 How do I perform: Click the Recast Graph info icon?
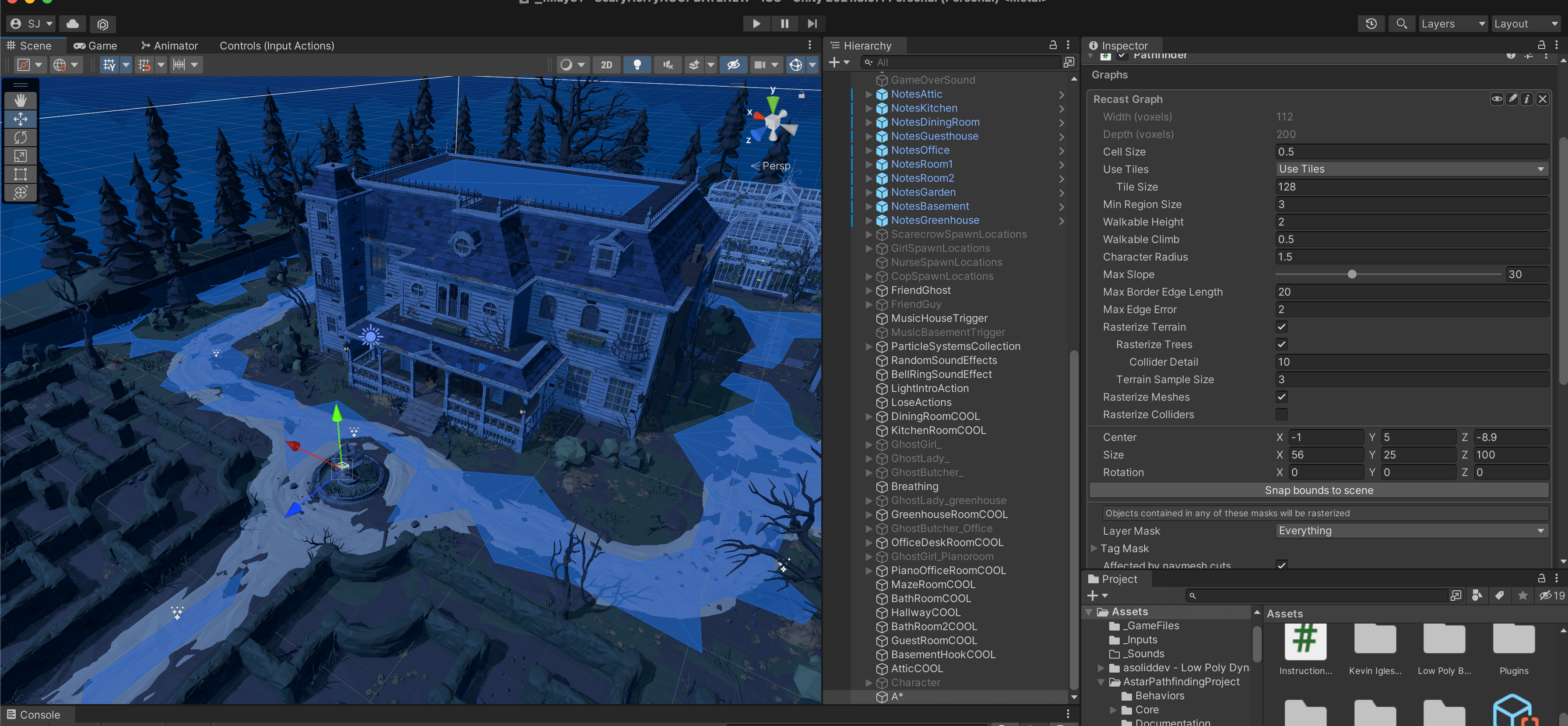click(1526, 99)
